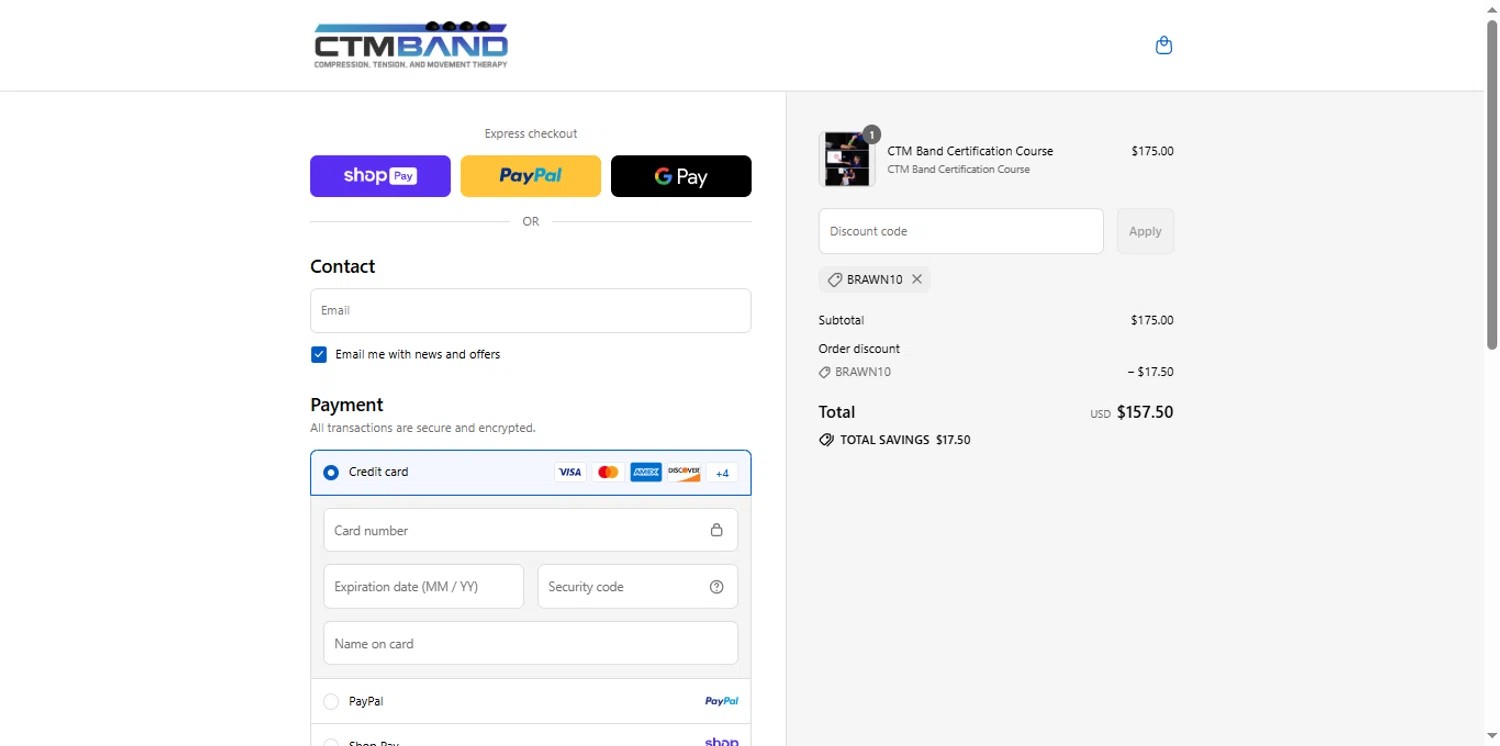Click the Contact heading
Image resolution: width=1500 pixels, height=746 pixels.
(343, 267)
